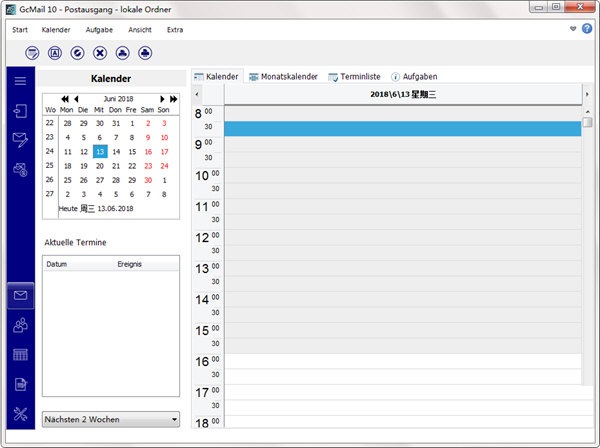This screenshot has height=448, width=600.
Task: Open the notes document sidebar icon
Action: point(20,384)
